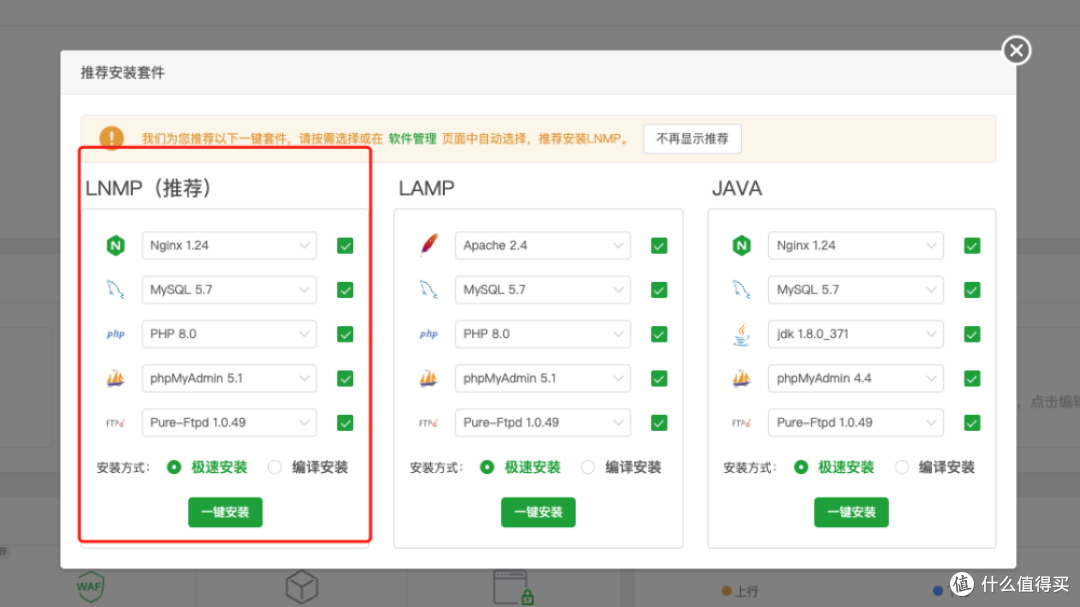
Task: Click the MySQL dolphin icon under LAMP
Action: point(428,290)
